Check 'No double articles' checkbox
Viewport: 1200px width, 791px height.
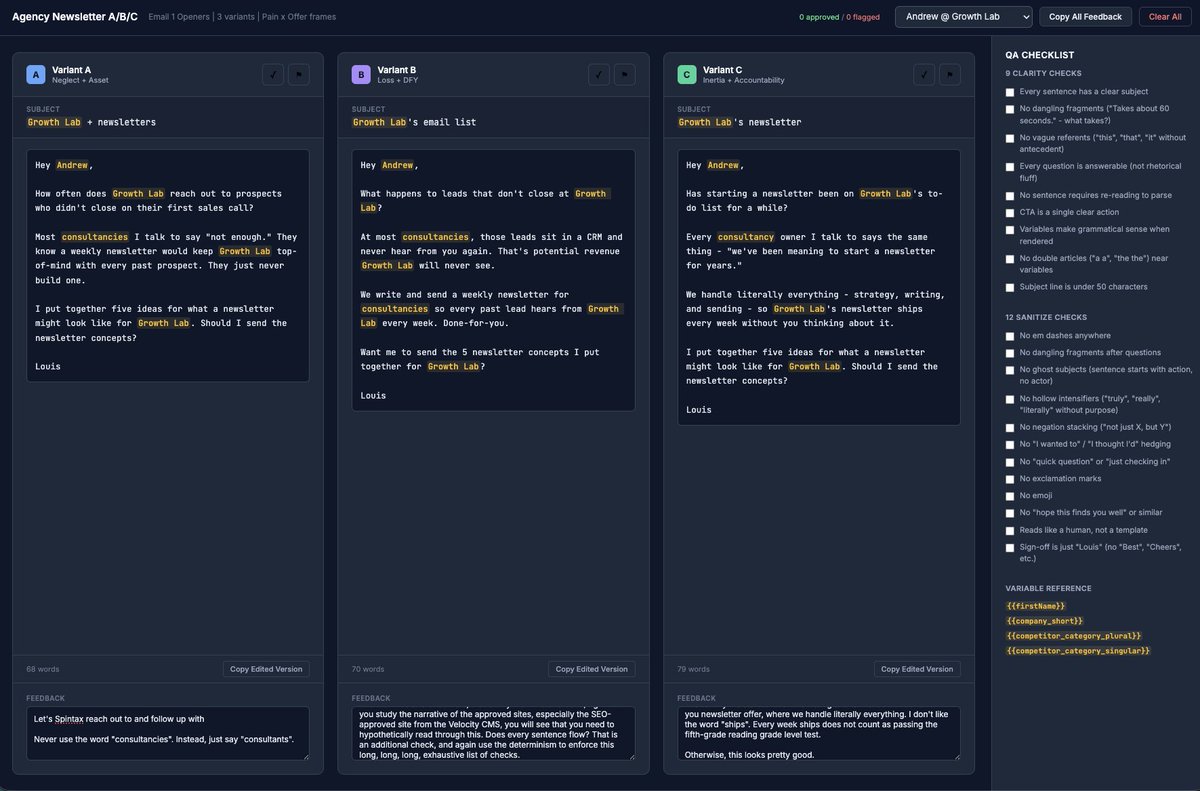pyautogui.click(x=1010, y=259)
